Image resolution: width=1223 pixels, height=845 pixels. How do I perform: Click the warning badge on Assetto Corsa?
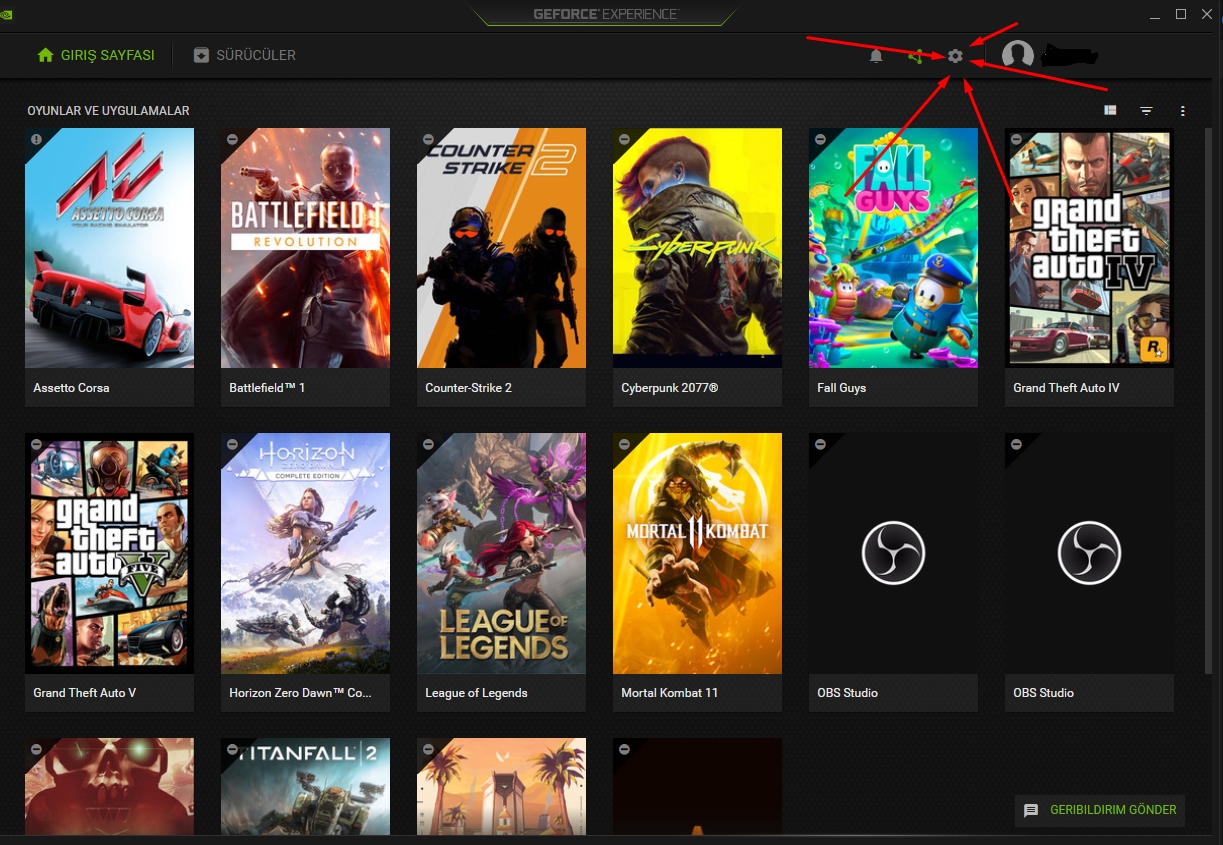36,140
